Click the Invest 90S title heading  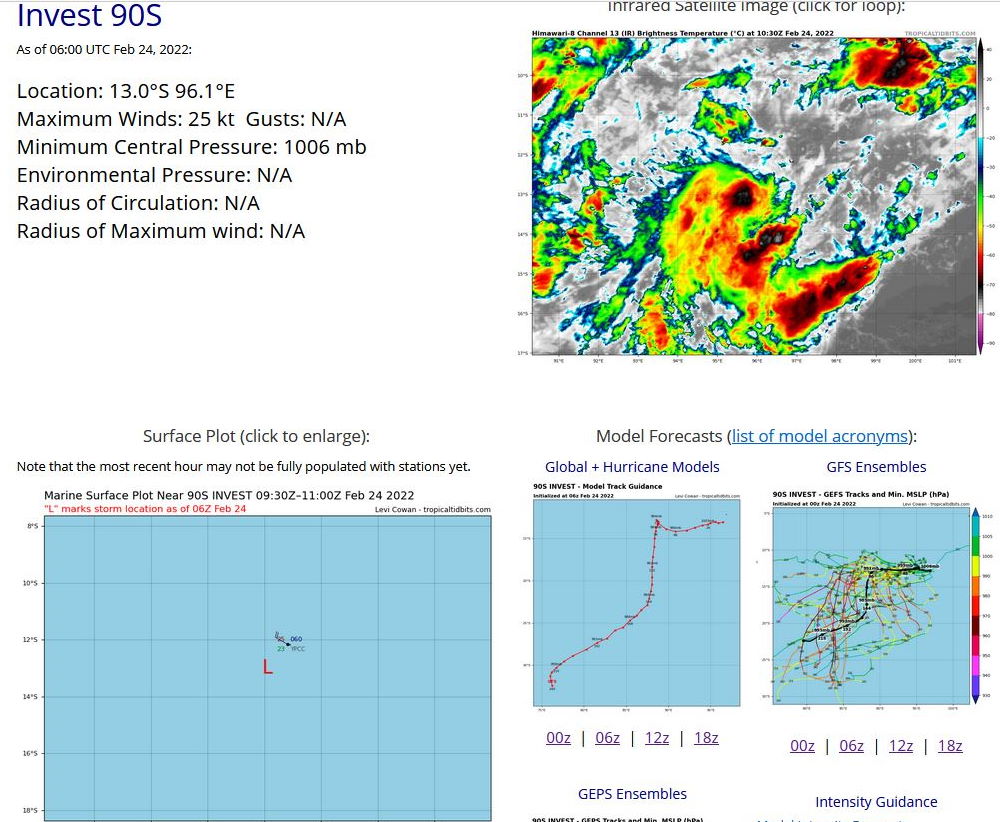pyautogui.click(x=89, y=16)
